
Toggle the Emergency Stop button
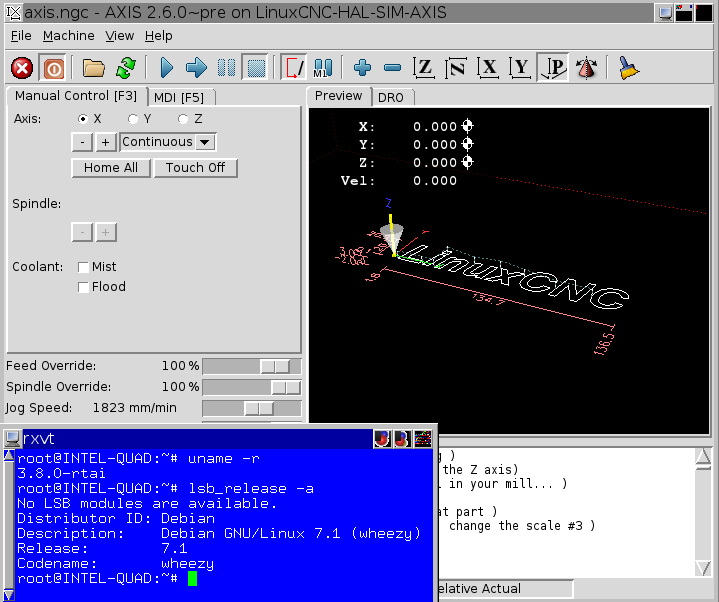pyautogui.click(x=22, y=68)
